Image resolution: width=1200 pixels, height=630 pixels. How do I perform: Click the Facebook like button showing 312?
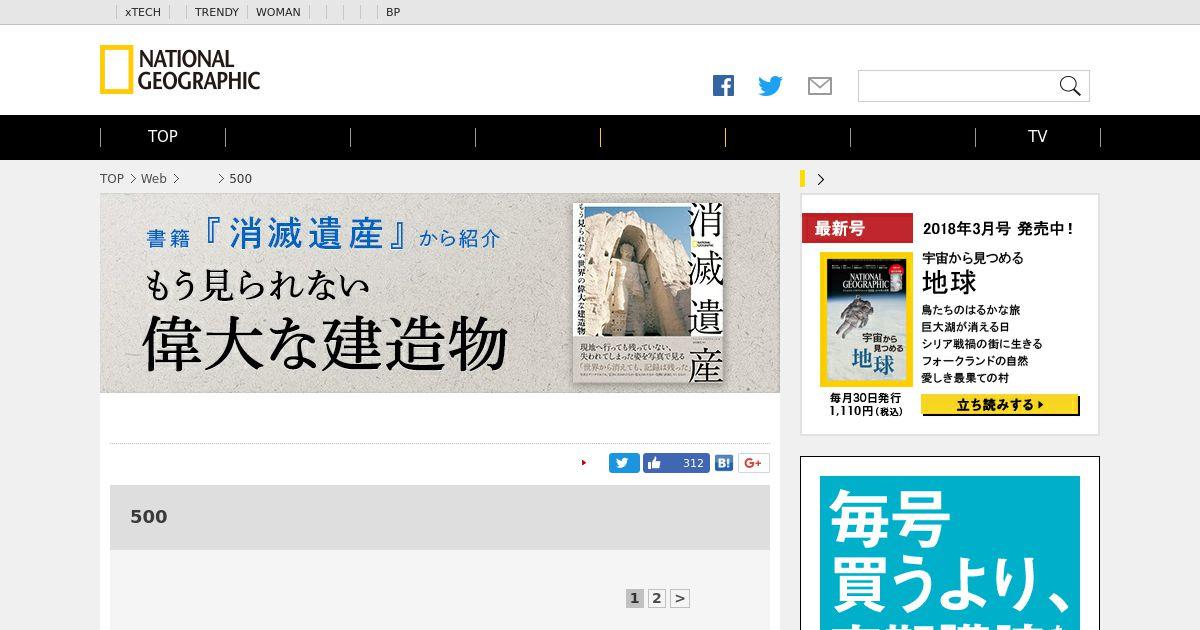(x=676, y=463)
